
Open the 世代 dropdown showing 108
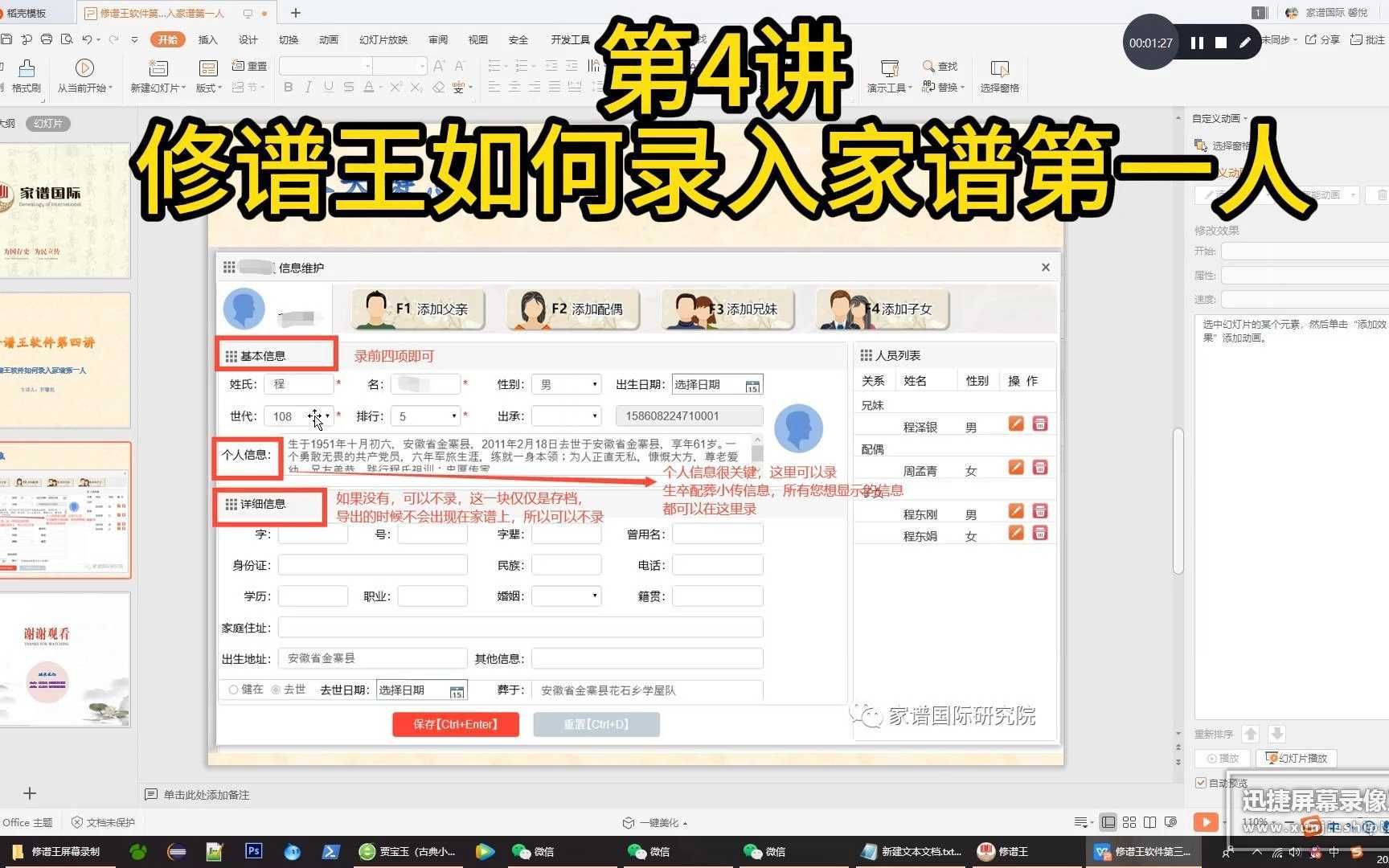[x=298, y=416]
